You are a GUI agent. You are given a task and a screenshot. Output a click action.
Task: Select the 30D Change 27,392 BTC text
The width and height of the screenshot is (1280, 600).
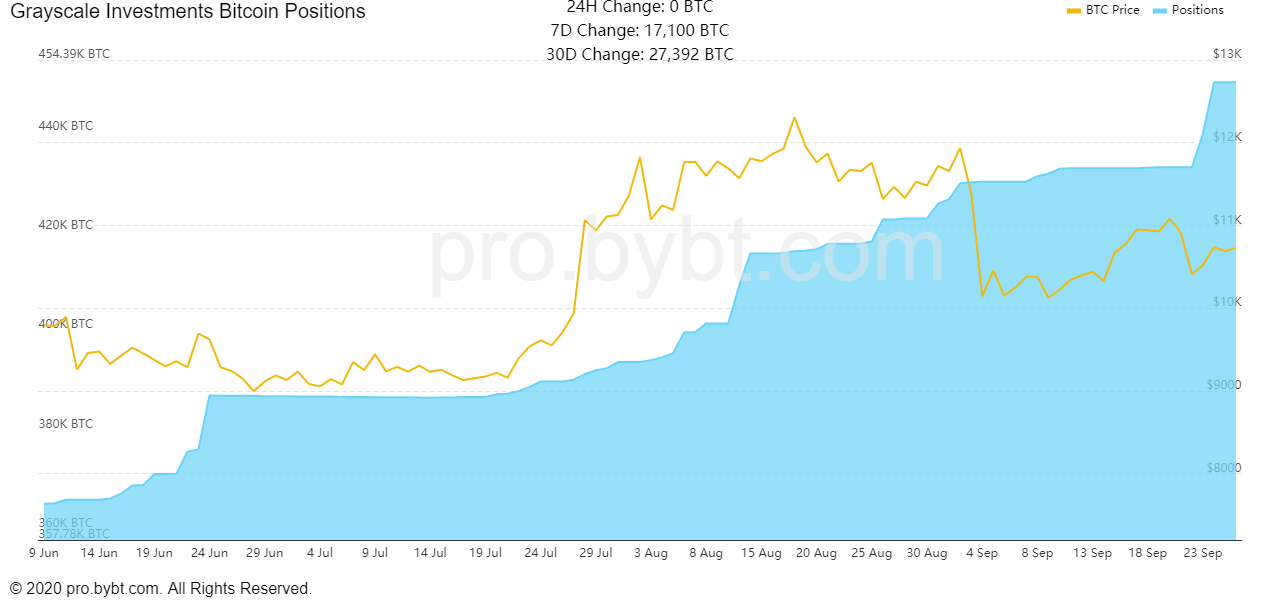[640, 55]
